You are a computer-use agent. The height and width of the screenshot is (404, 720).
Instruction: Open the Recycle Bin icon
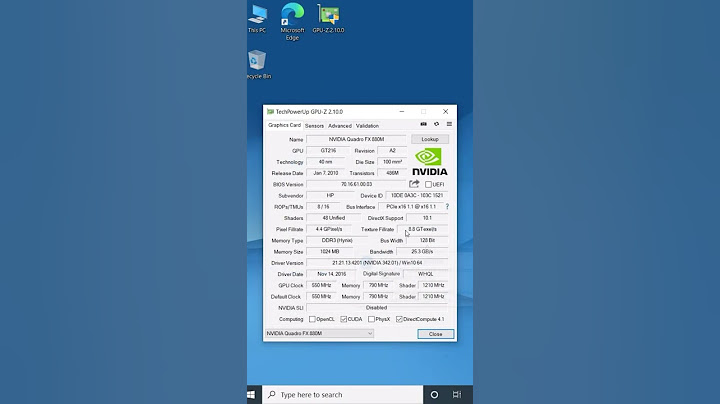coord(258,64)
